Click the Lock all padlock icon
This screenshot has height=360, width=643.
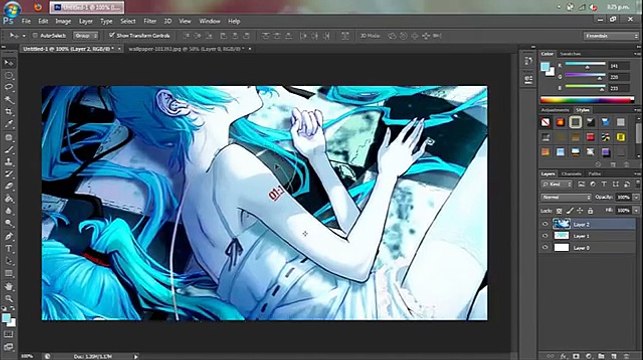591,211
